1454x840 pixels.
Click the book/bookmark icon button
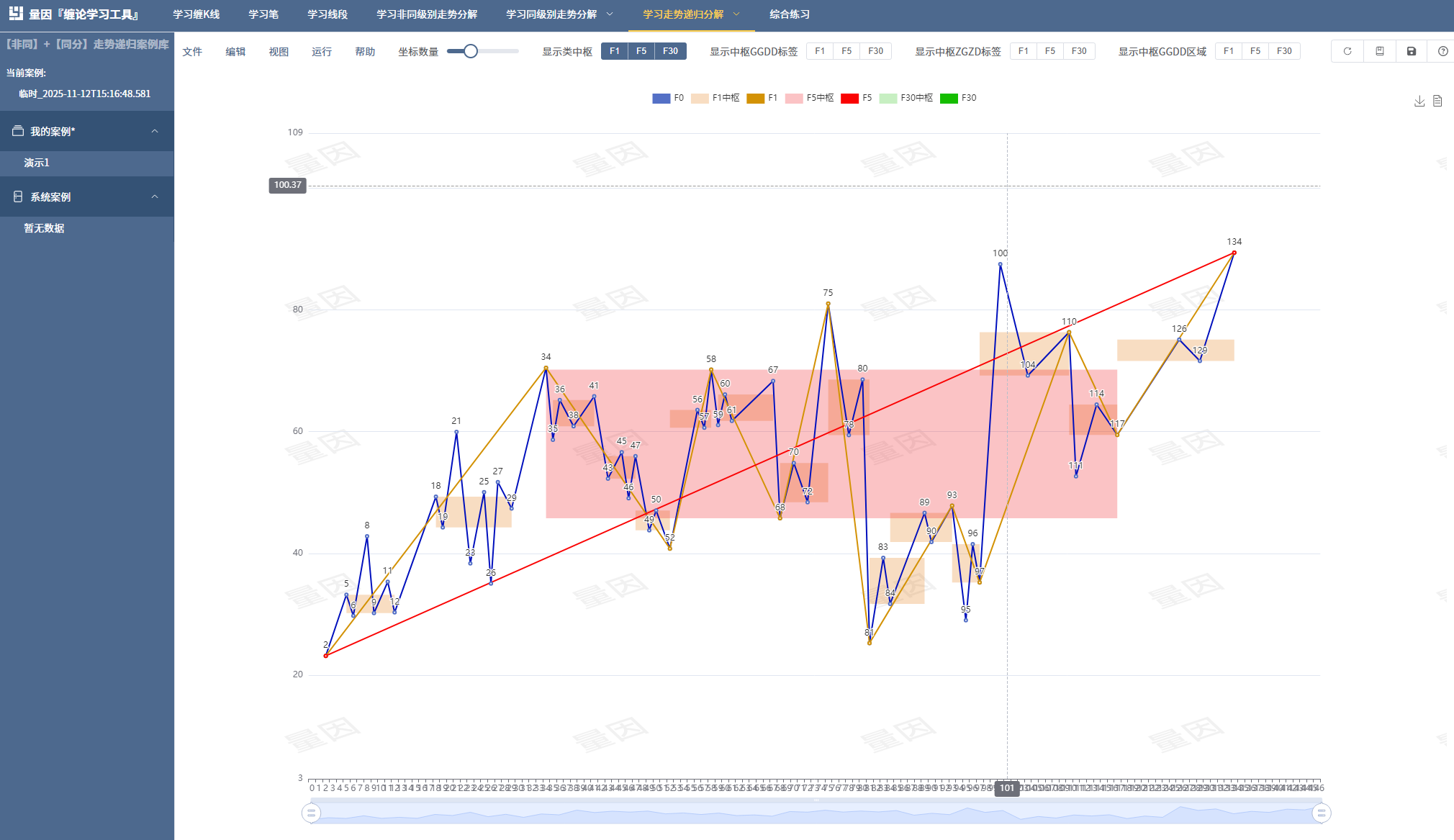(x=1380, y=51)
